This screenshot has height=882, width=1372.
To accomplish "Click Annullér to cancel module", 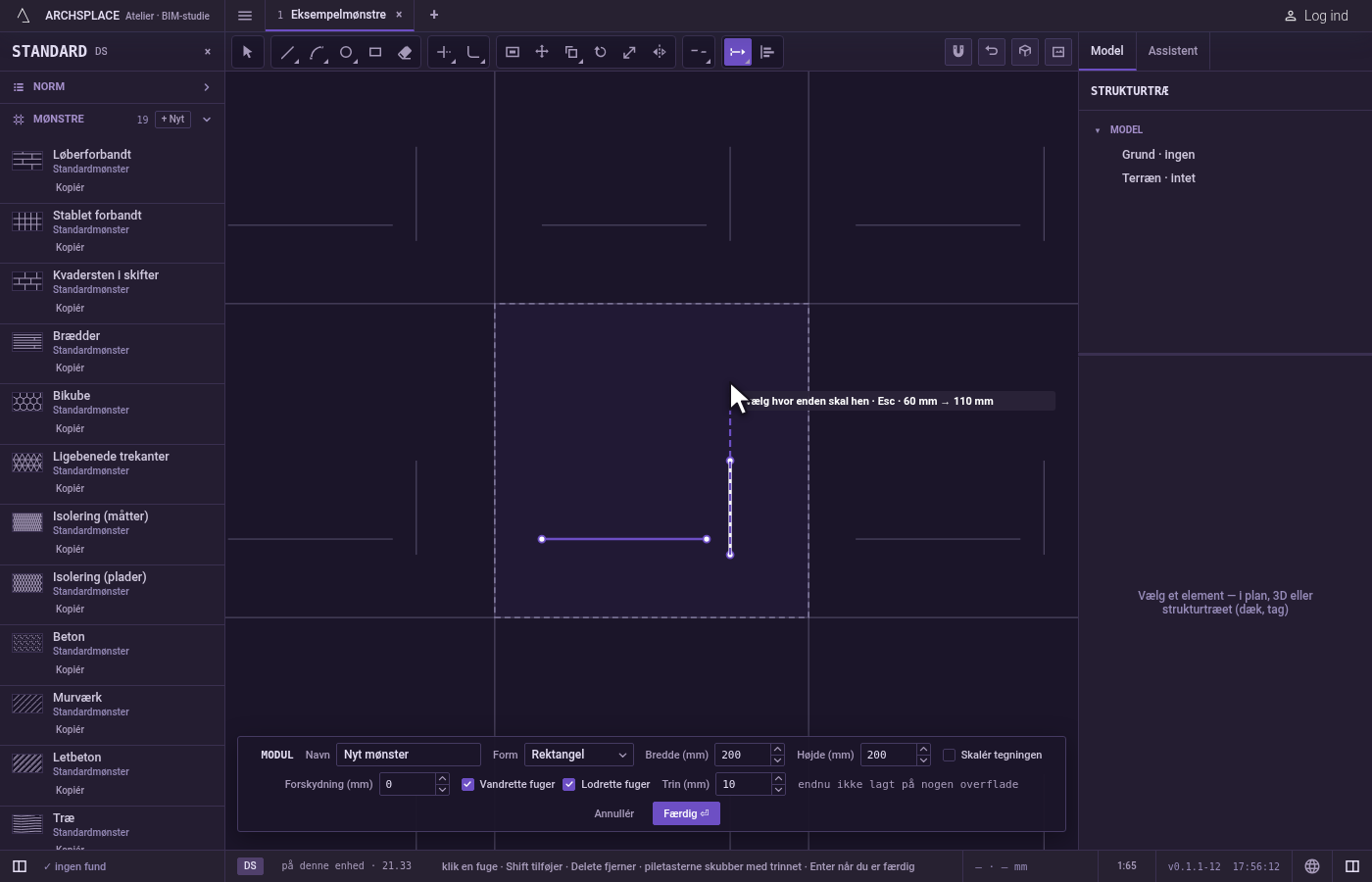I will pyautogui.click(x=614, y=813).
